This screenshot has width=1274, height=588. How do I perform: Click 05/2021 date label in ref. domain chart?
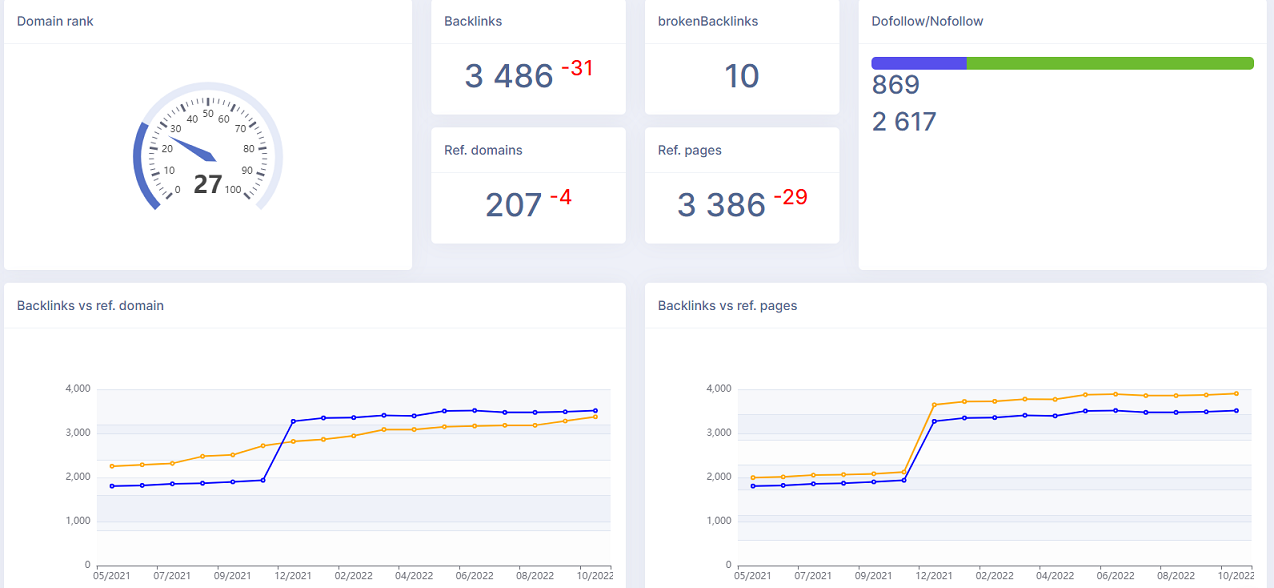point(112,576)
